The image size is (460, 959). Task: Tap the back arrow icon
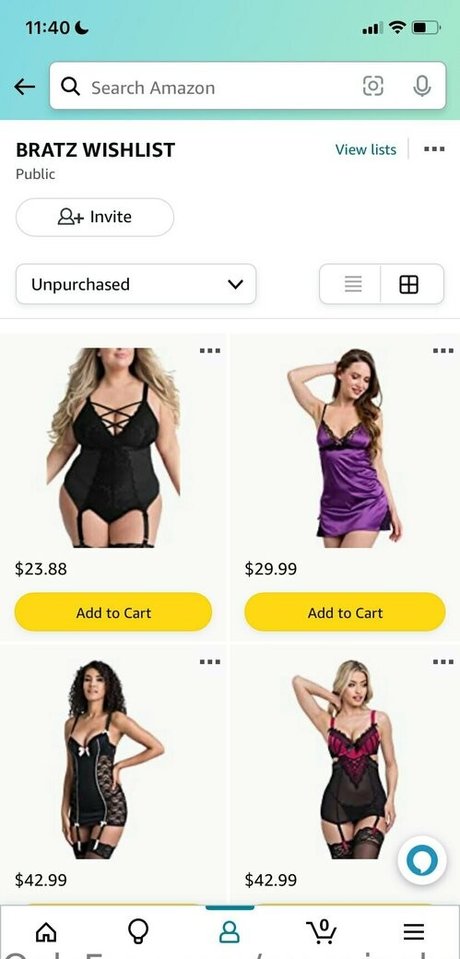[24, 87]
